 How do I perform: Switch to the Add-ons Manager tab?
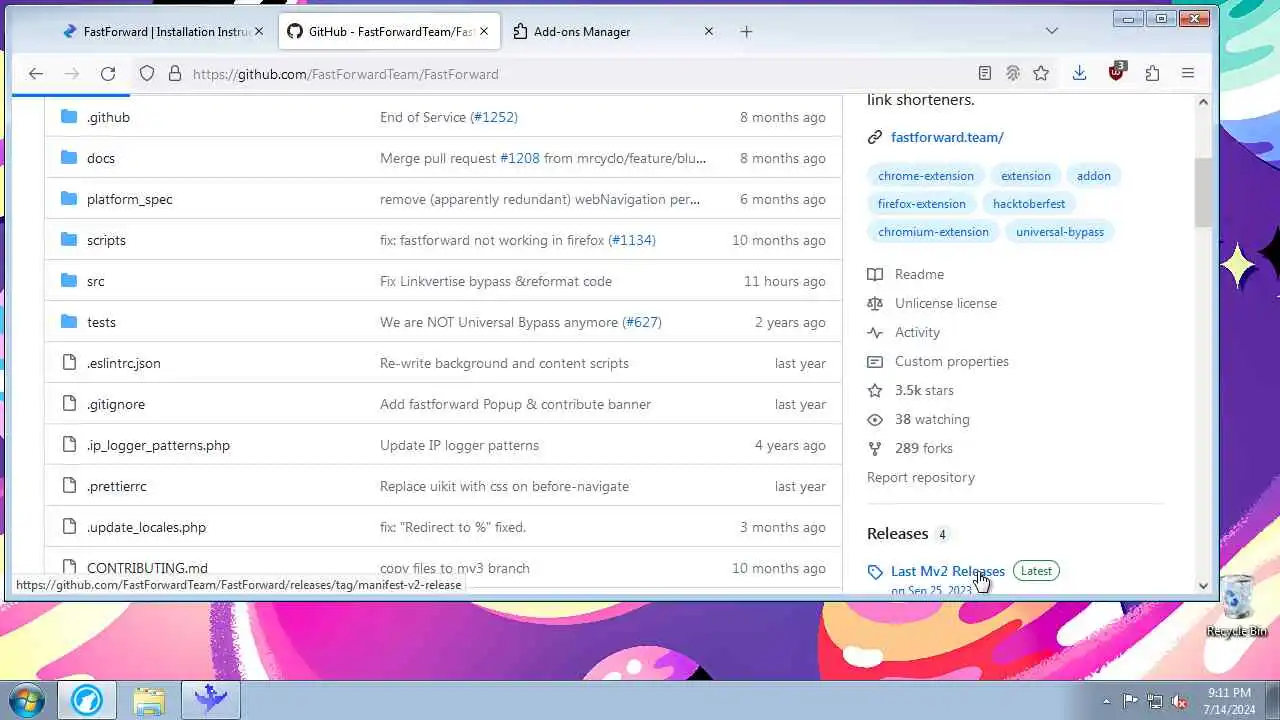click(x=614, y=31)
